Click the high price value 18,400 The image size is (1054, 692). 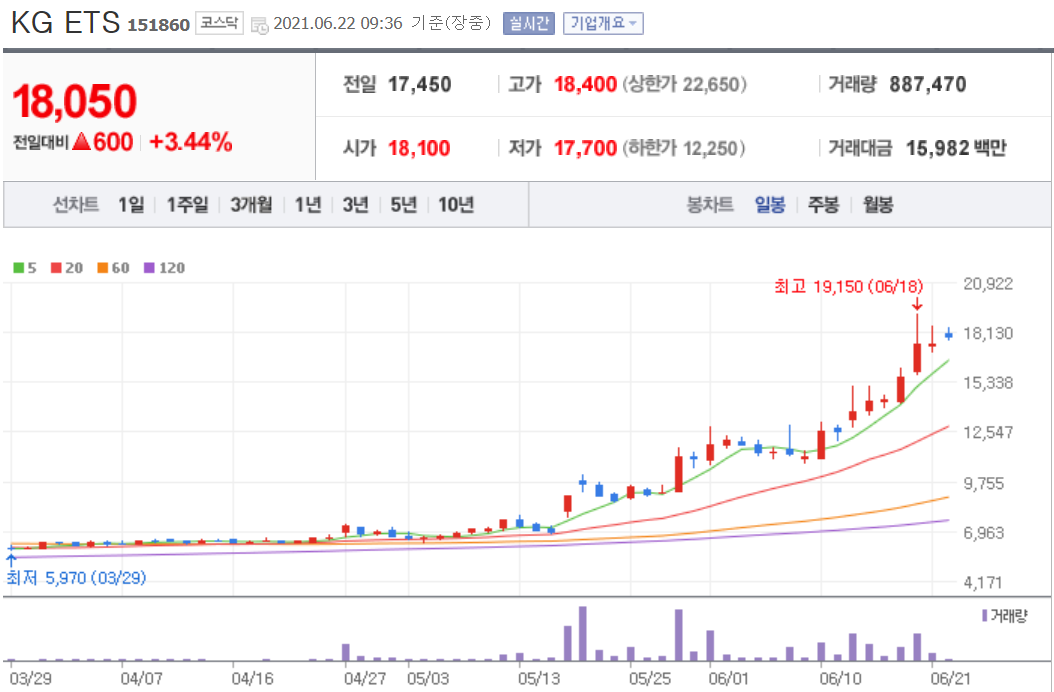[585, 84]
